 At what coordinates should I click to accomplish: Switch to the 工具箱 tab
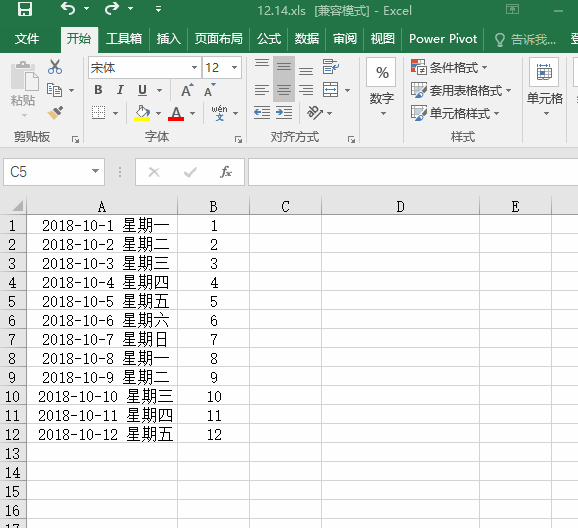pyautogui.click(x=124, y=38)
